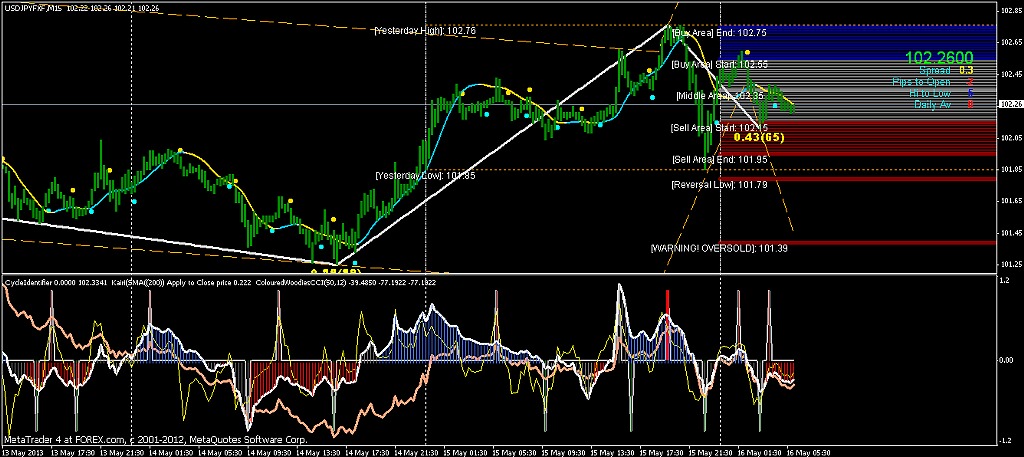Click the 13 May 21:30 time axis label
The height and width of the screenshot is (457, 1024).
point(121,452)
